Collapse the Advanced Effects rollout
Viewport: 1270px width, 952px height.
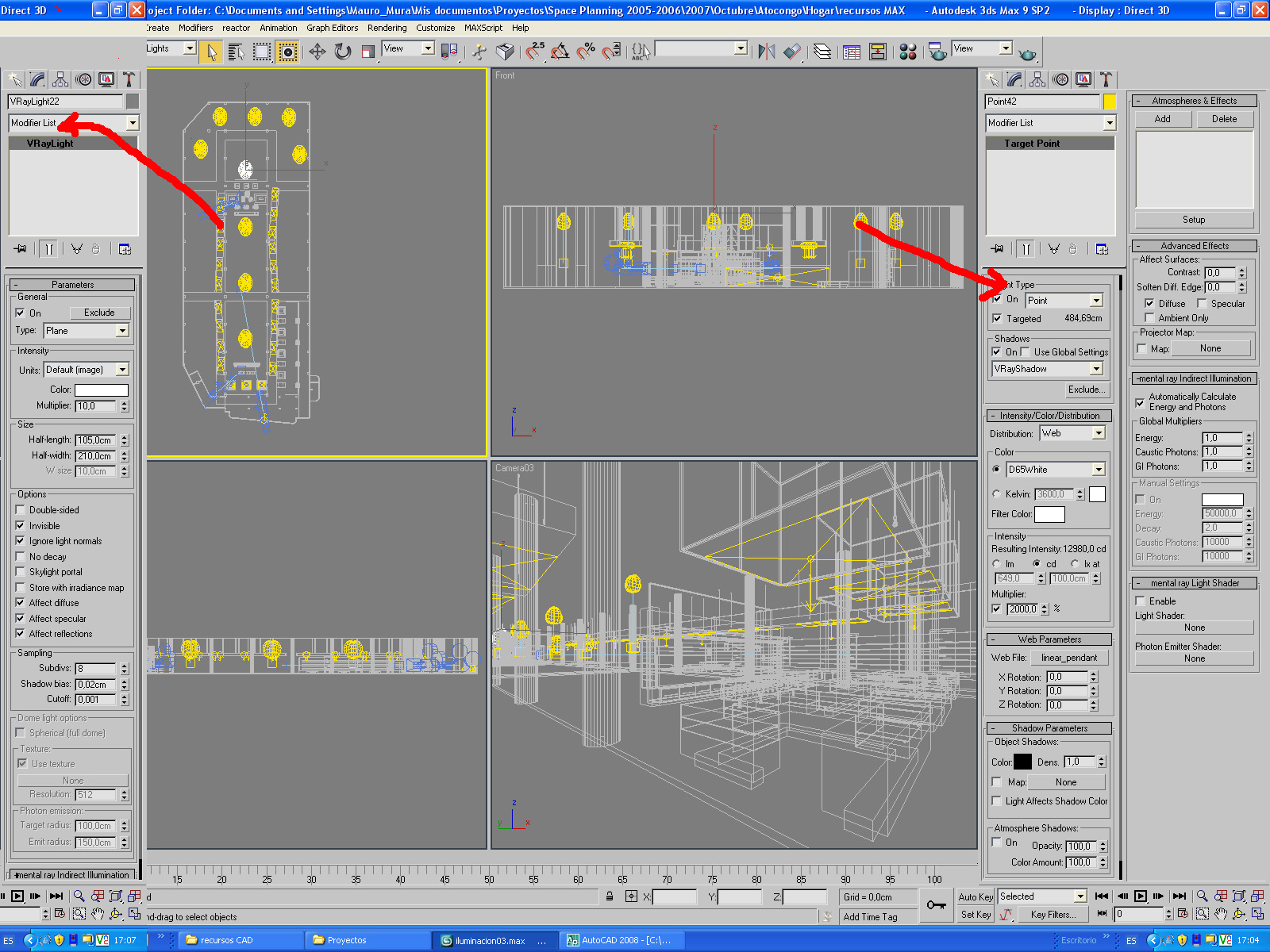click(x=1195, y=246)
